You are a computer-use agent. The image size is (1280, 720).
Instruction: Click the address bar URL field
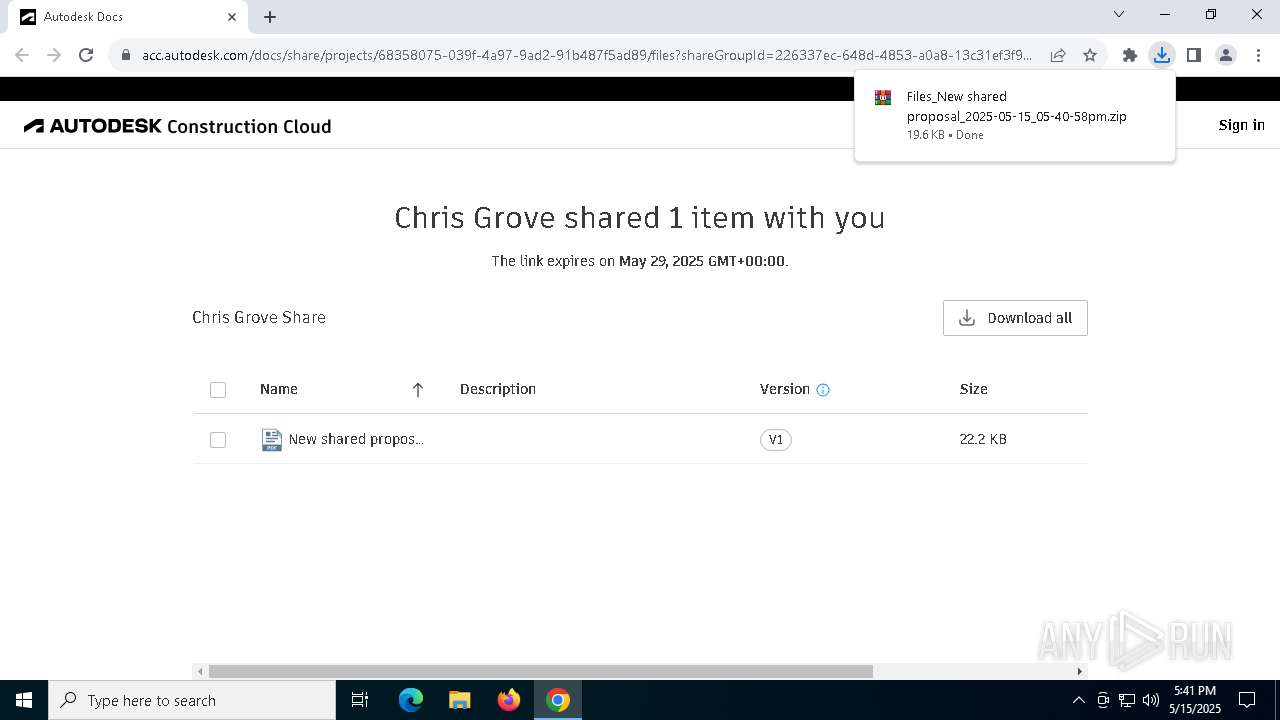(x=587, y=55)
